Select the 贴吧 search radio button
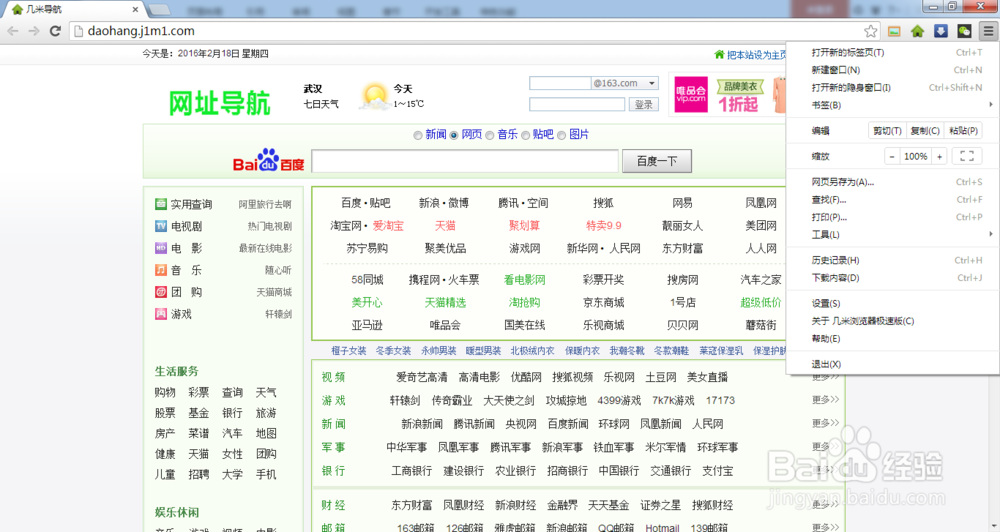The height and width of the screenshot is (532, 1000). pyautogui.click(x=526, y=135)
